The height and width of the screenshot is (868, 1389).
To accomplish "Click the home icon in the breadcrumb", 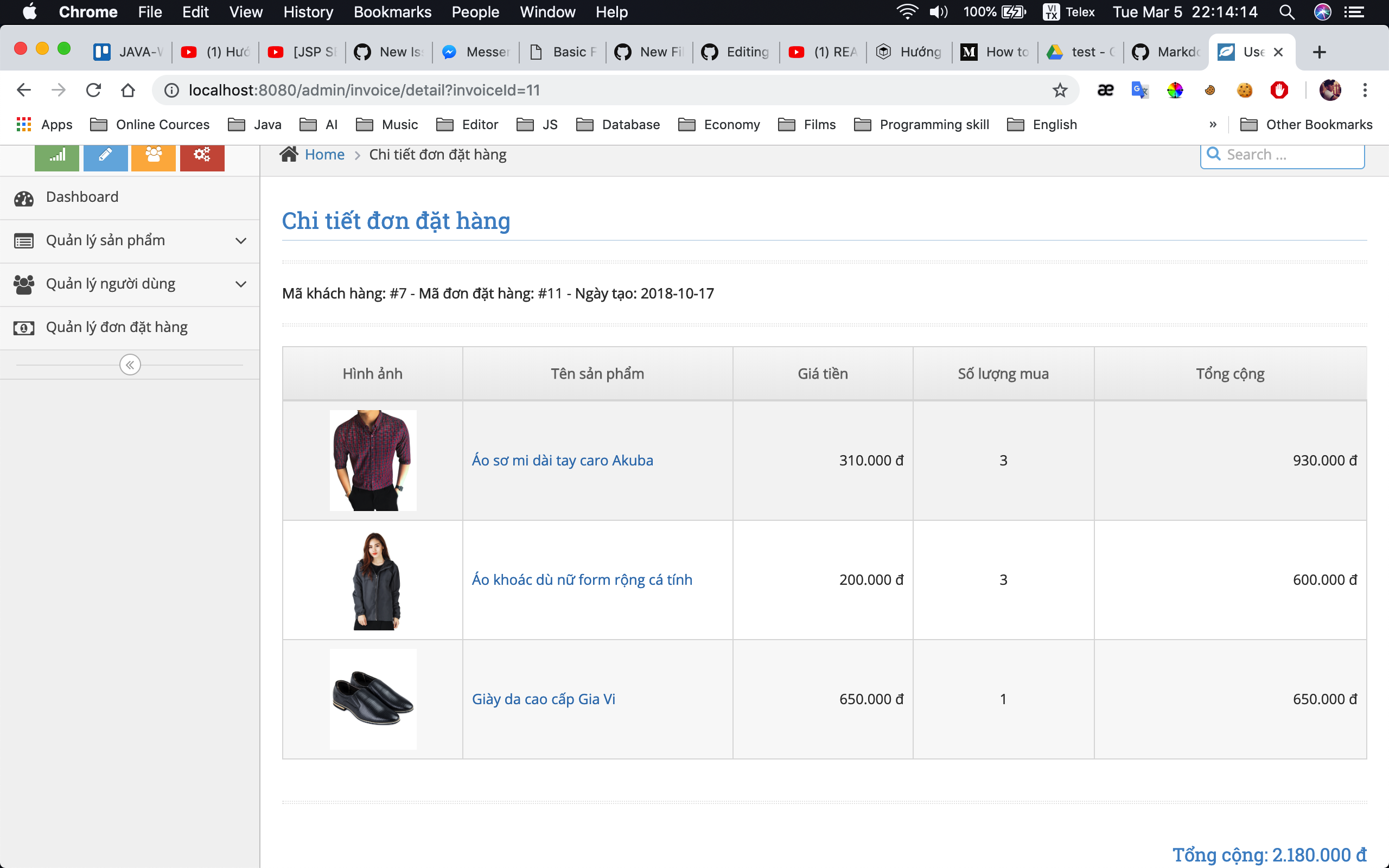I will pos(289,154).
